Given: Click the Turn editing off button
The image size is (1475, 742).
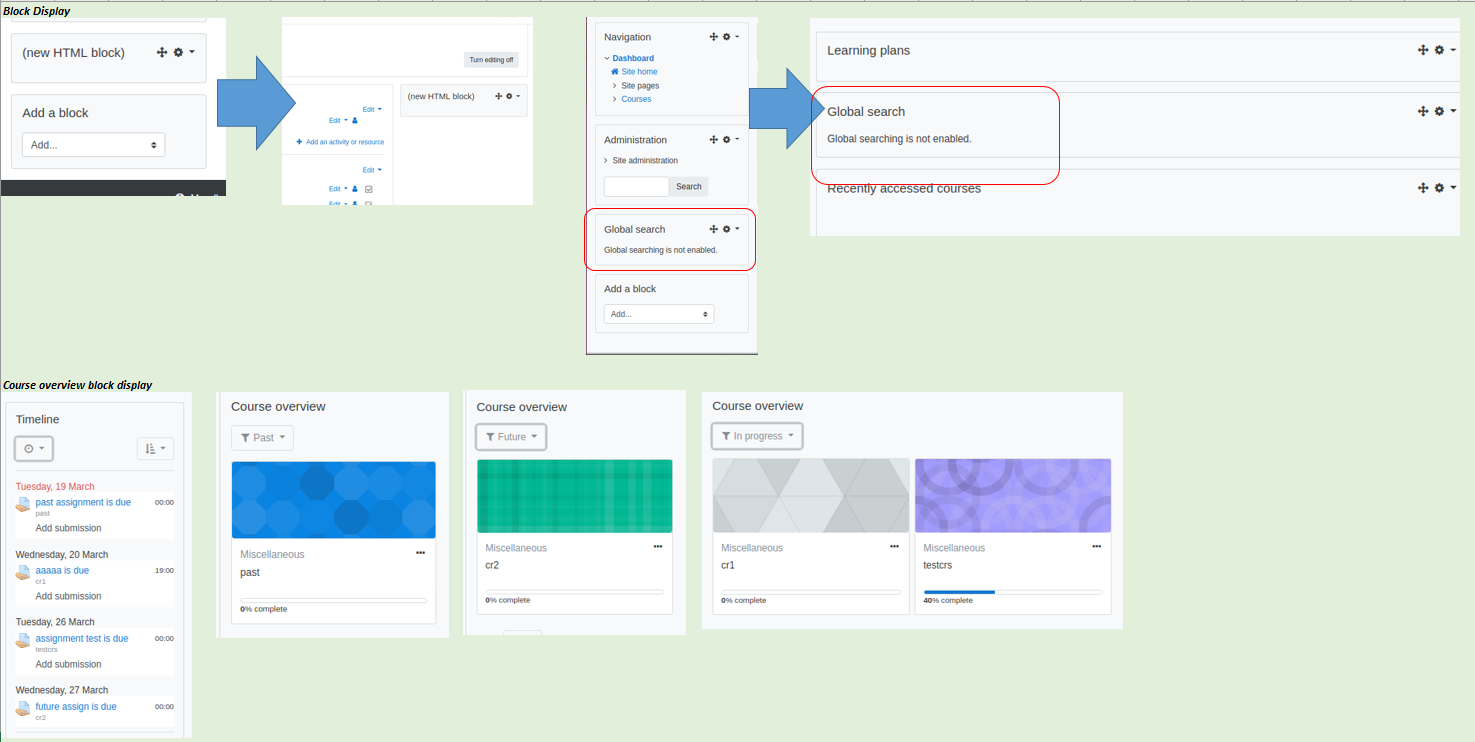Looking at the screenshot, I should (491, 60).
